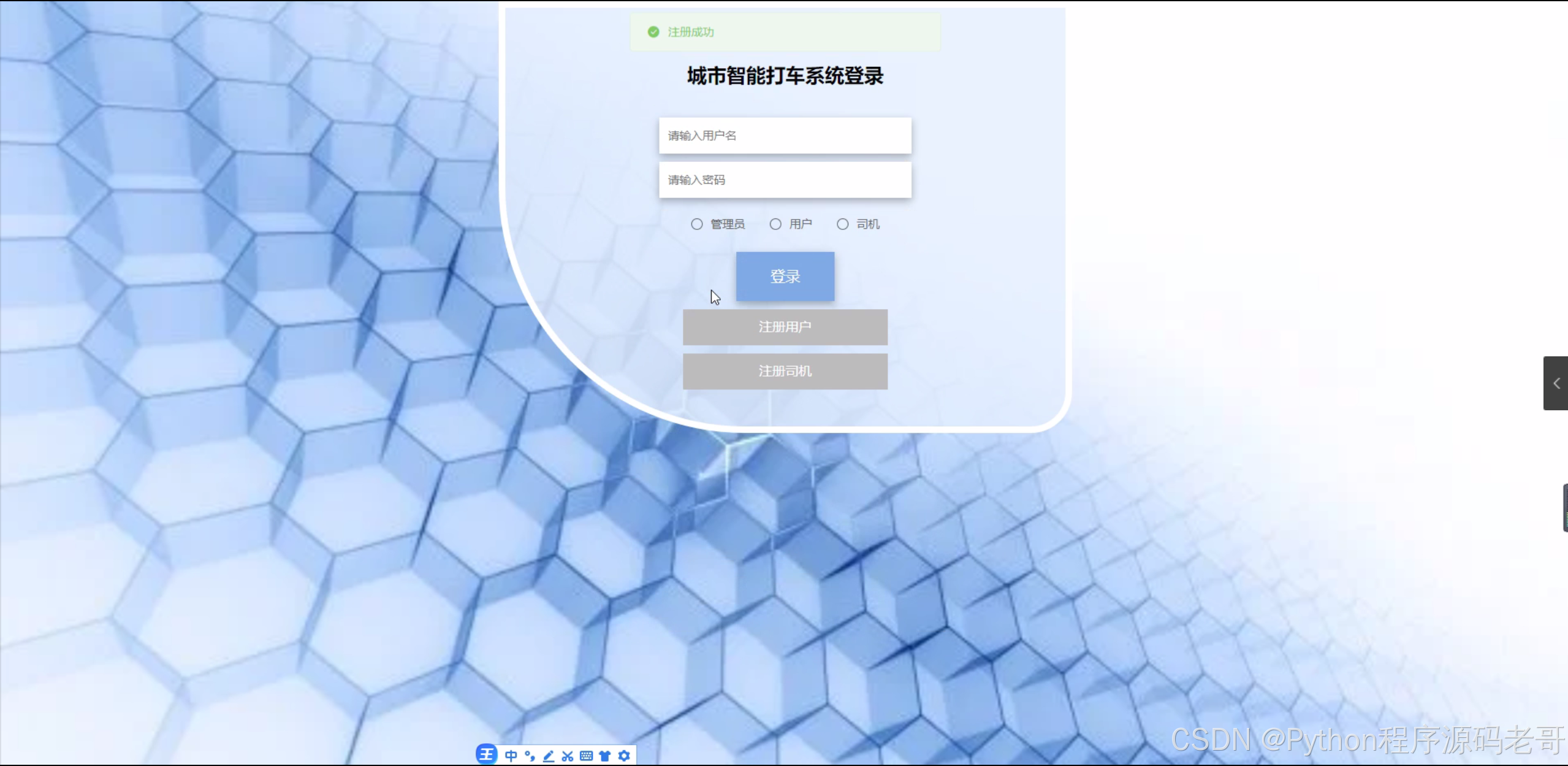The height and width of the screenshot is (766, 1568).
Task: Expand the collapsed right side panel arrow
Action: [x=1556, y=383]
